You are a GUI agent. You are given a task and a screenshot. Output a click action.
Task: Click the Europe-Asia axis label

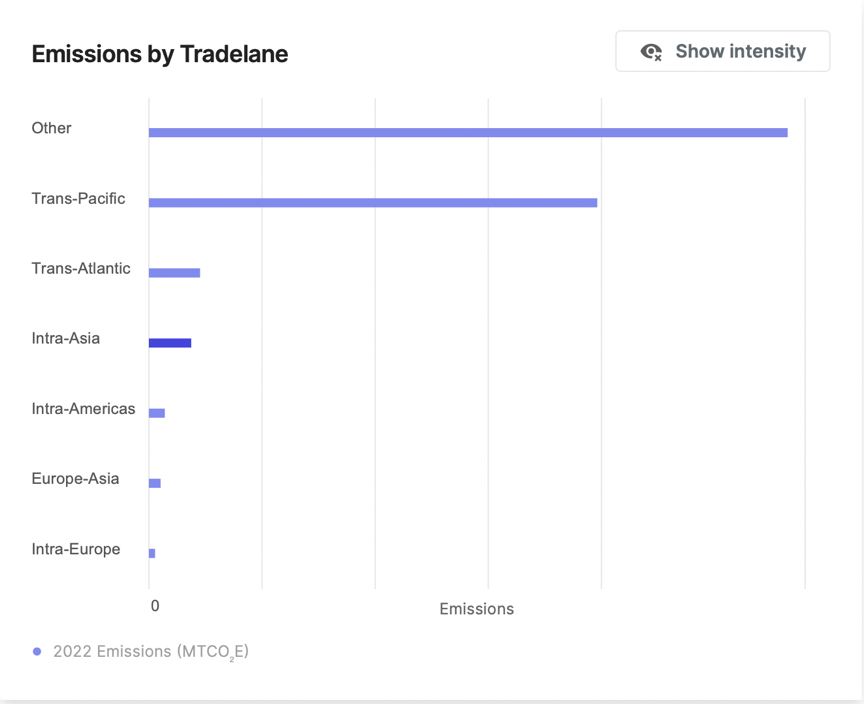point(75,479)
